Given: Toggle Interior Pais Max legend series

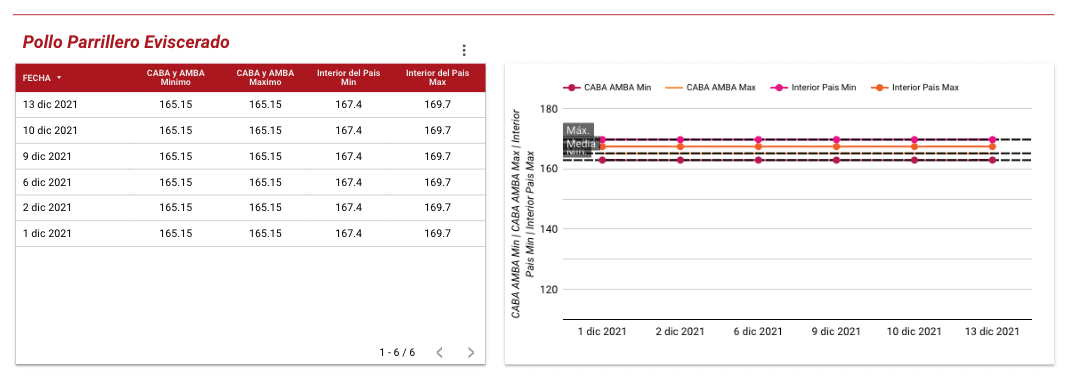Looking at the screenshot, I should click(x=915, y=87).
